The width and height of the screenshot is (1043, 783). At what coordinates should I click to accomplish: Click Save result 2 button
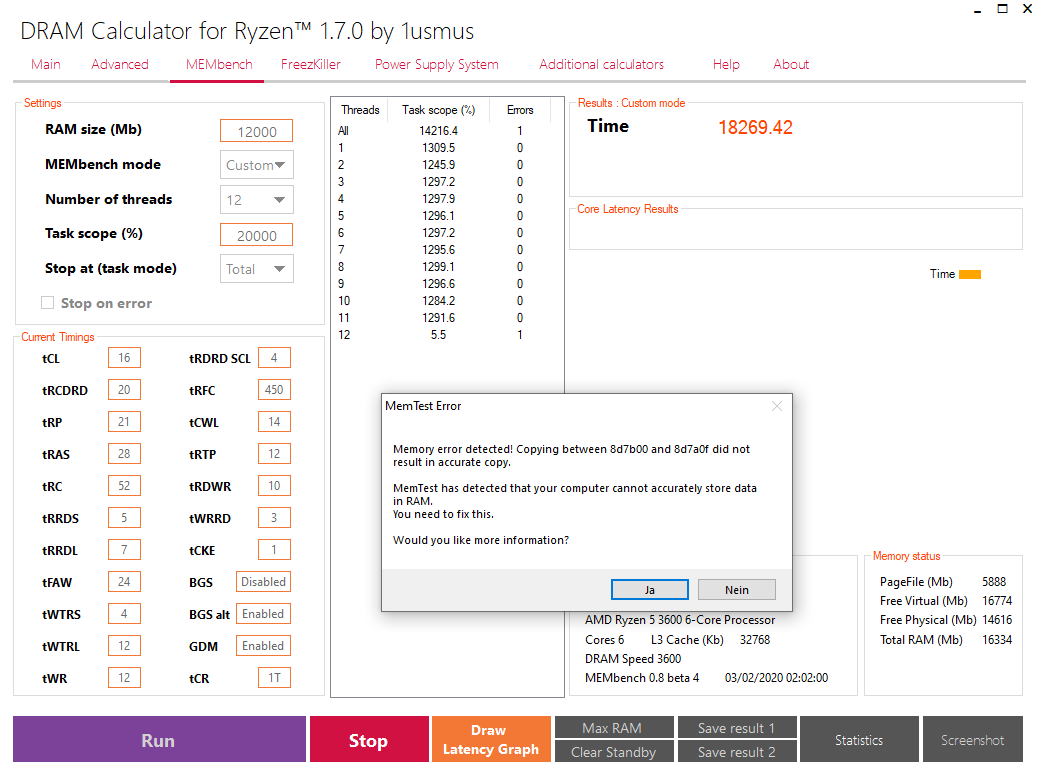coord(736,752)
